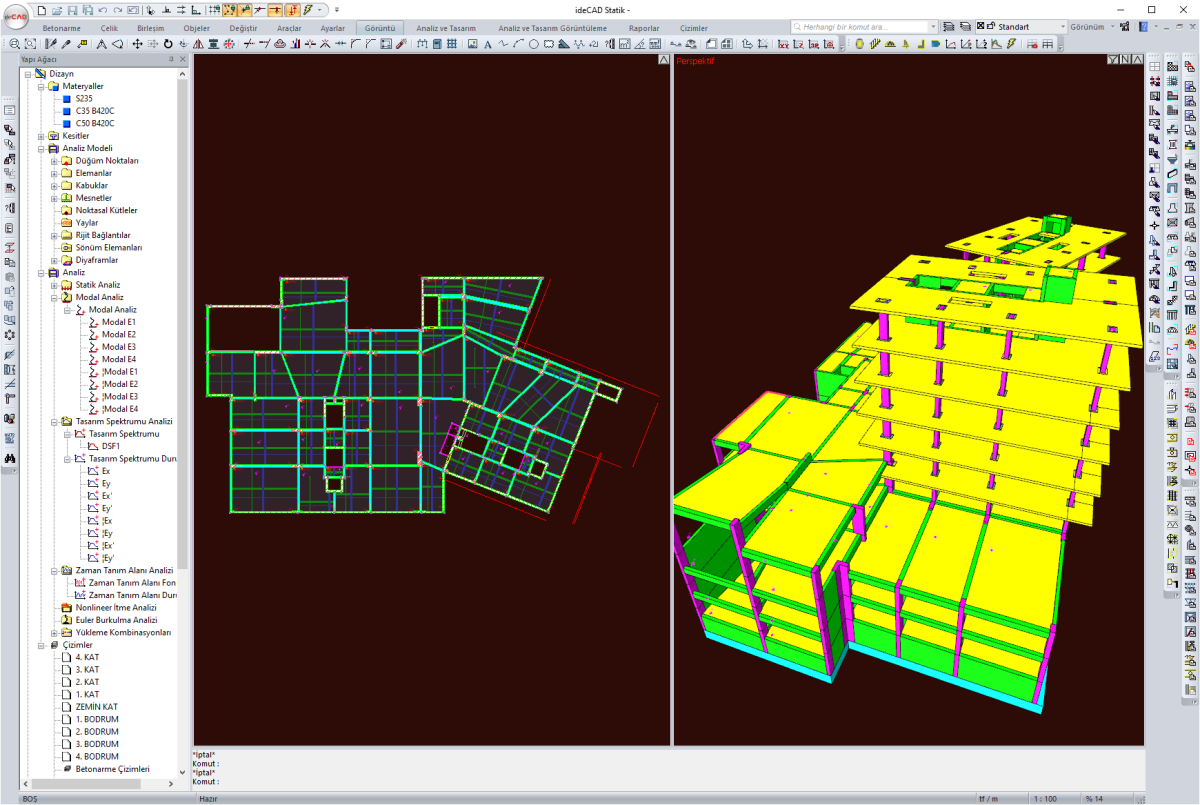Click the Undo arrow icon
This screenshot has width=1200, height=805.
(103, 10)
